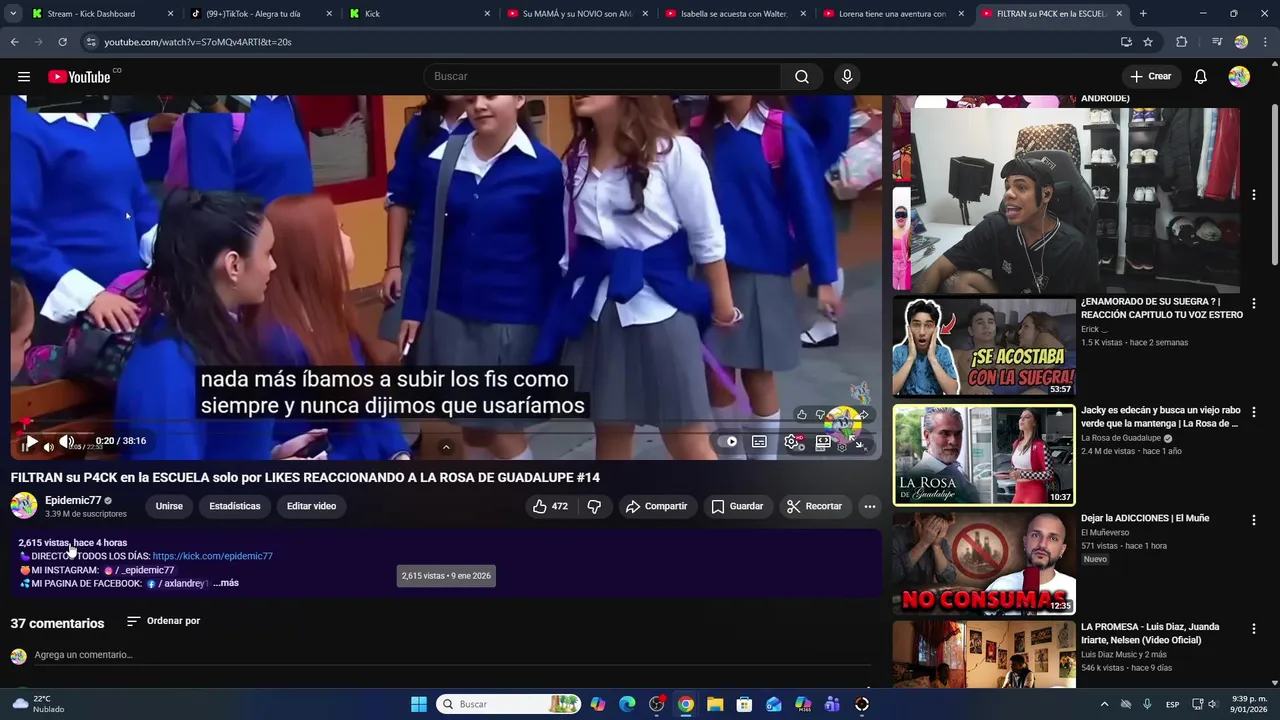Viewport: 1280px width, 720px height.
Task: Open more actions three-dot menu
Action: pyautogui.click(x=870, y=506)
